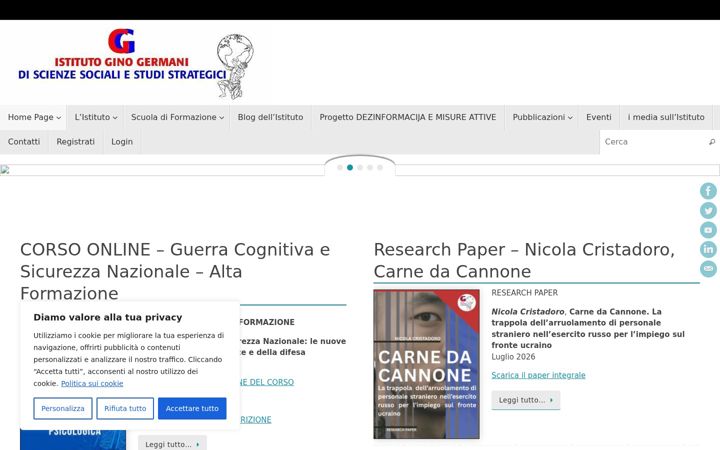This screenshot has height=450, width=720.
Task: Open the Eventi menu item
Action: (x=599, y=117)
